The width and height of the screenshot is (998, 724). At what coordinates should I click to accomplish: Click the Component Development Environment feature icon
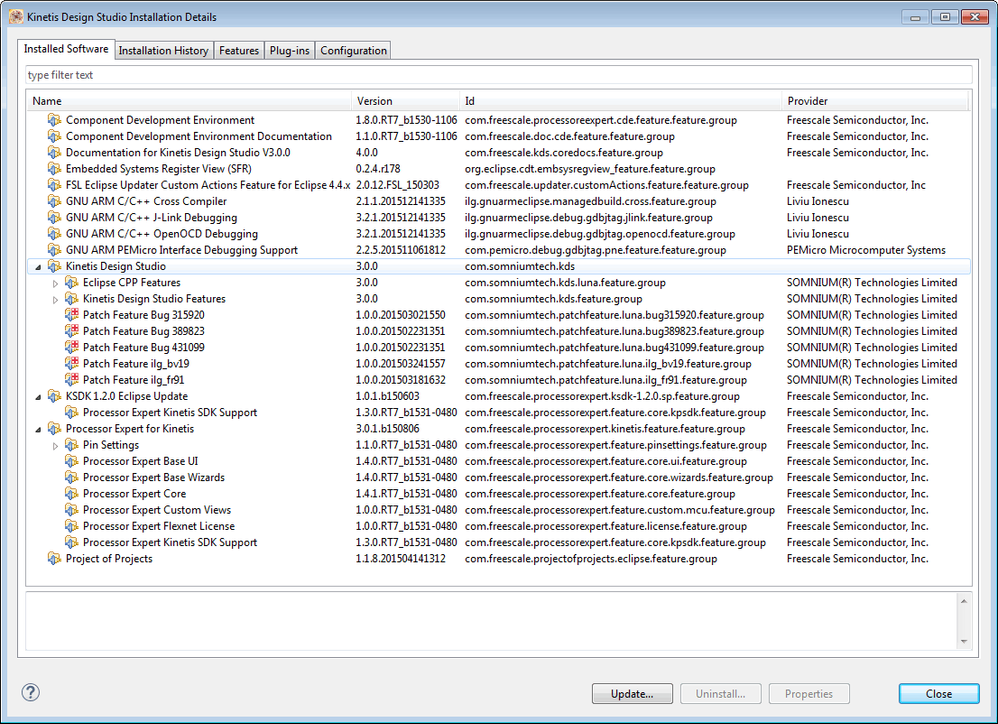[x=55, y=120]
